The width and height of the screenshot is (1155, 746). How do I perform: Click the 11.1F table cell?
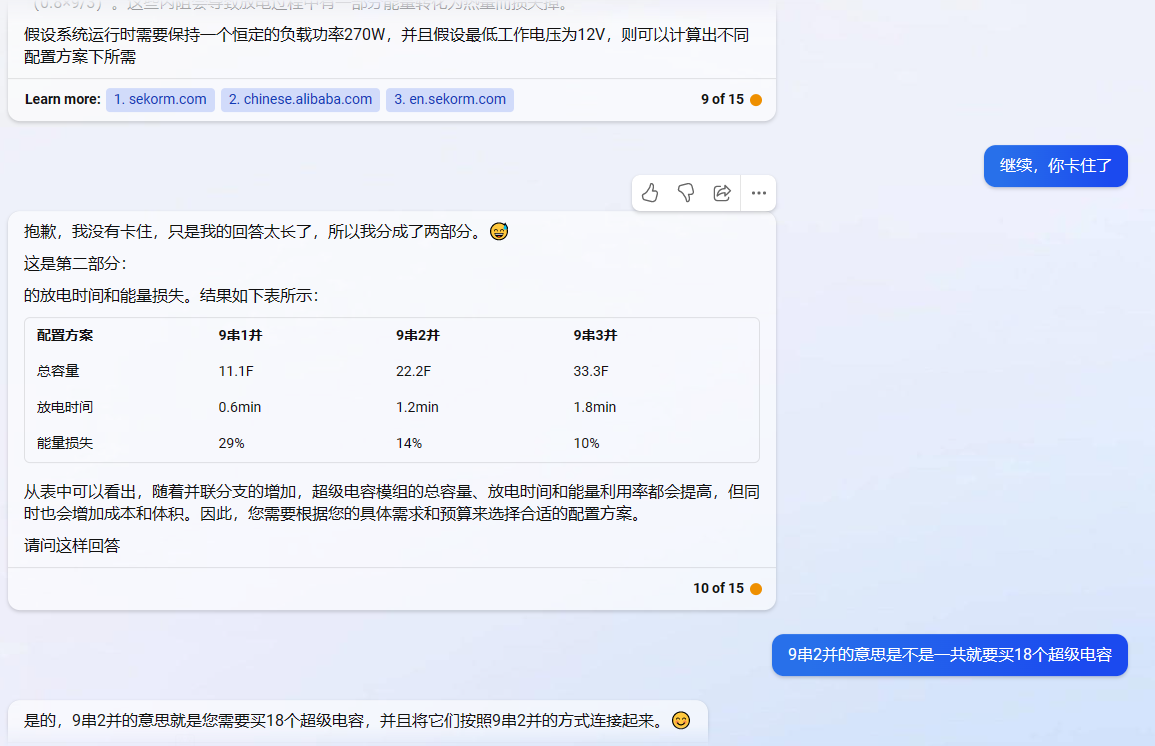[236, 371]
